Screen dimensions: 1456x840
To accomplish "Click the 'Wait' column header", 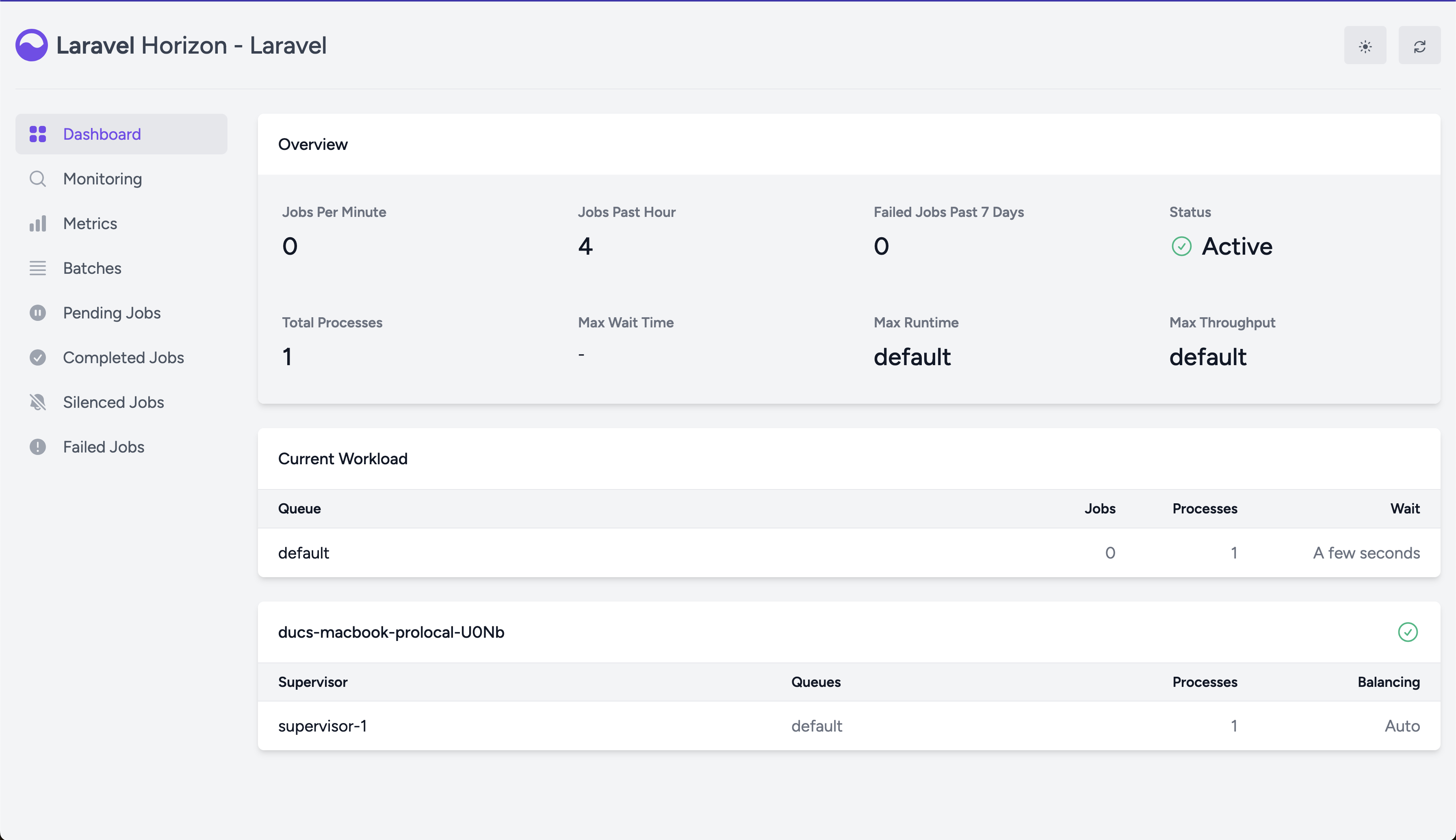I will [x=1405, y=508].
